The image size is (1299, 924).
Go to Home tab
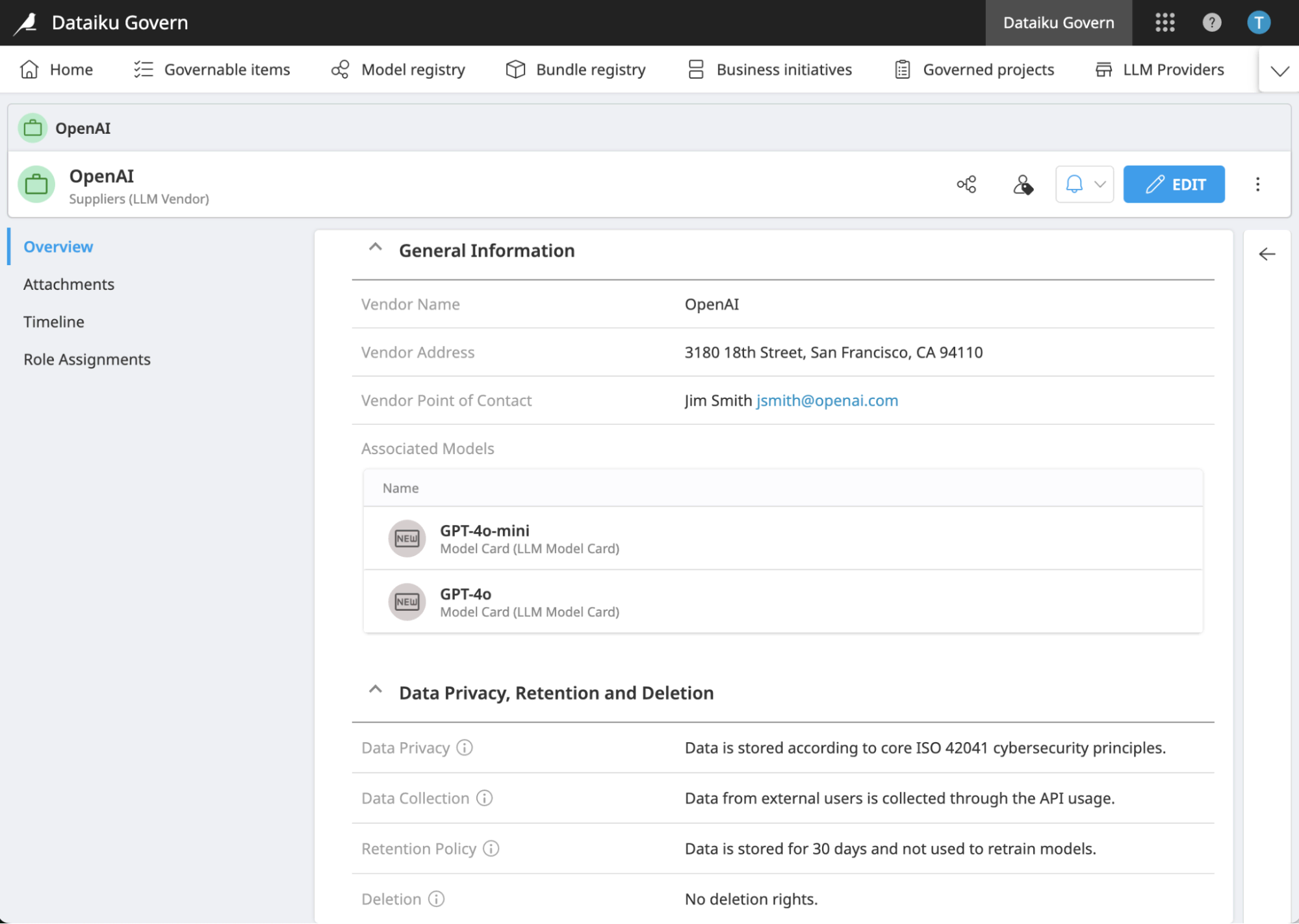click(57, 70)
